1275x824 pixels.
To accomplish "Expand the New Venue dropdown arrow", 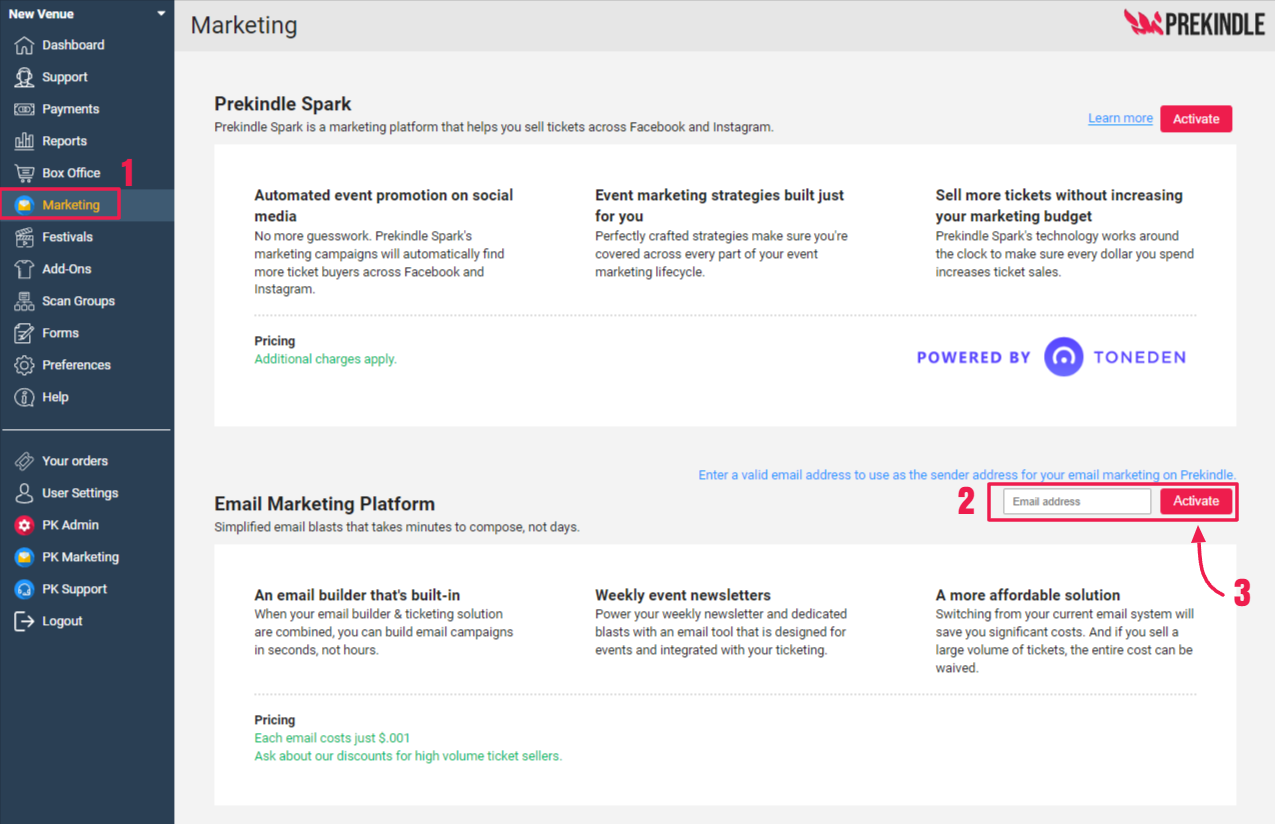I will 161,14.
